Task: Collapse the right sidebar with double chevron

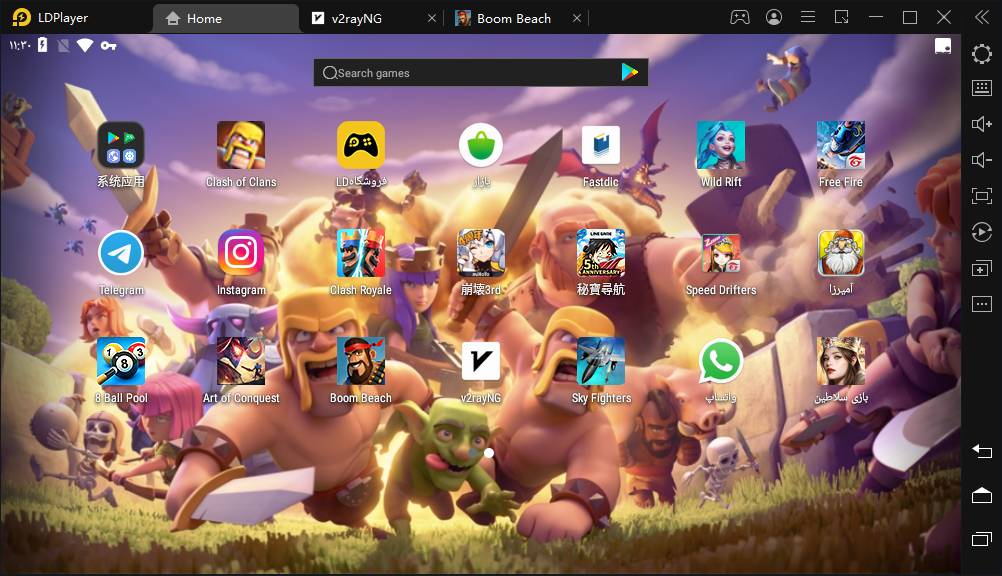Action: click(982, 17)
